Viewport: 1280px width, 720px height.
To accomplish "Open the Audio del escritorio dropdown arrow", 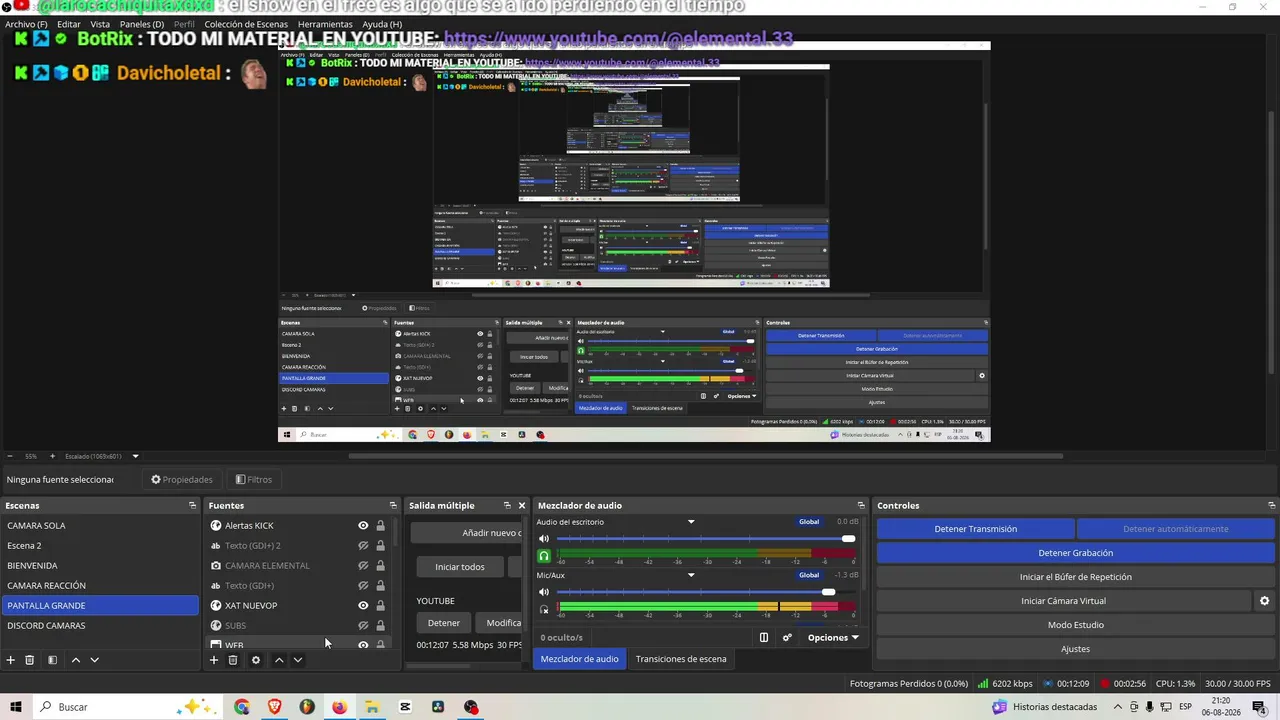I will 690,522.
